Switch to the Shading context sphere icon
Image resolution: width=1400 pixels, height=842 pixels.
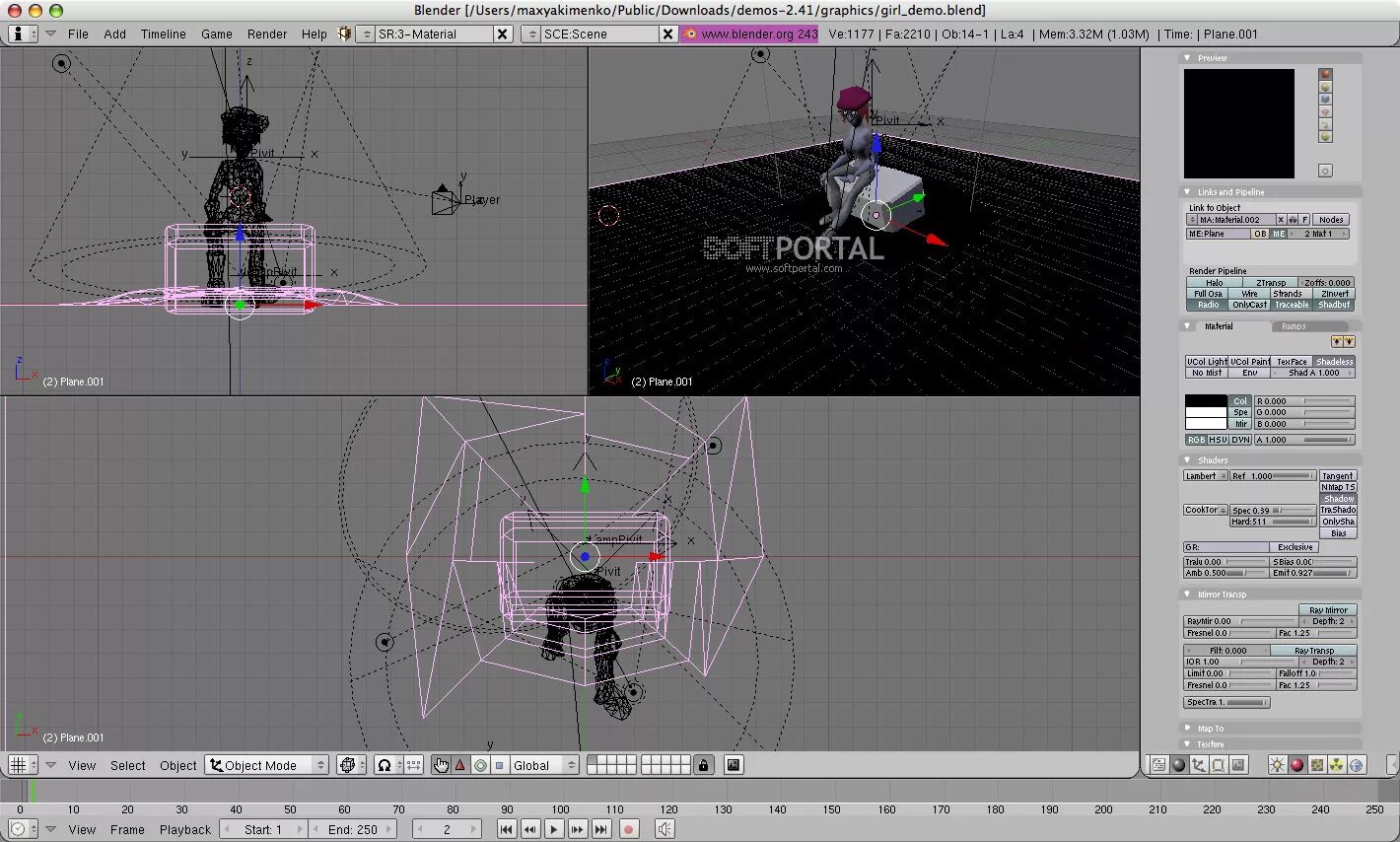1179,765
